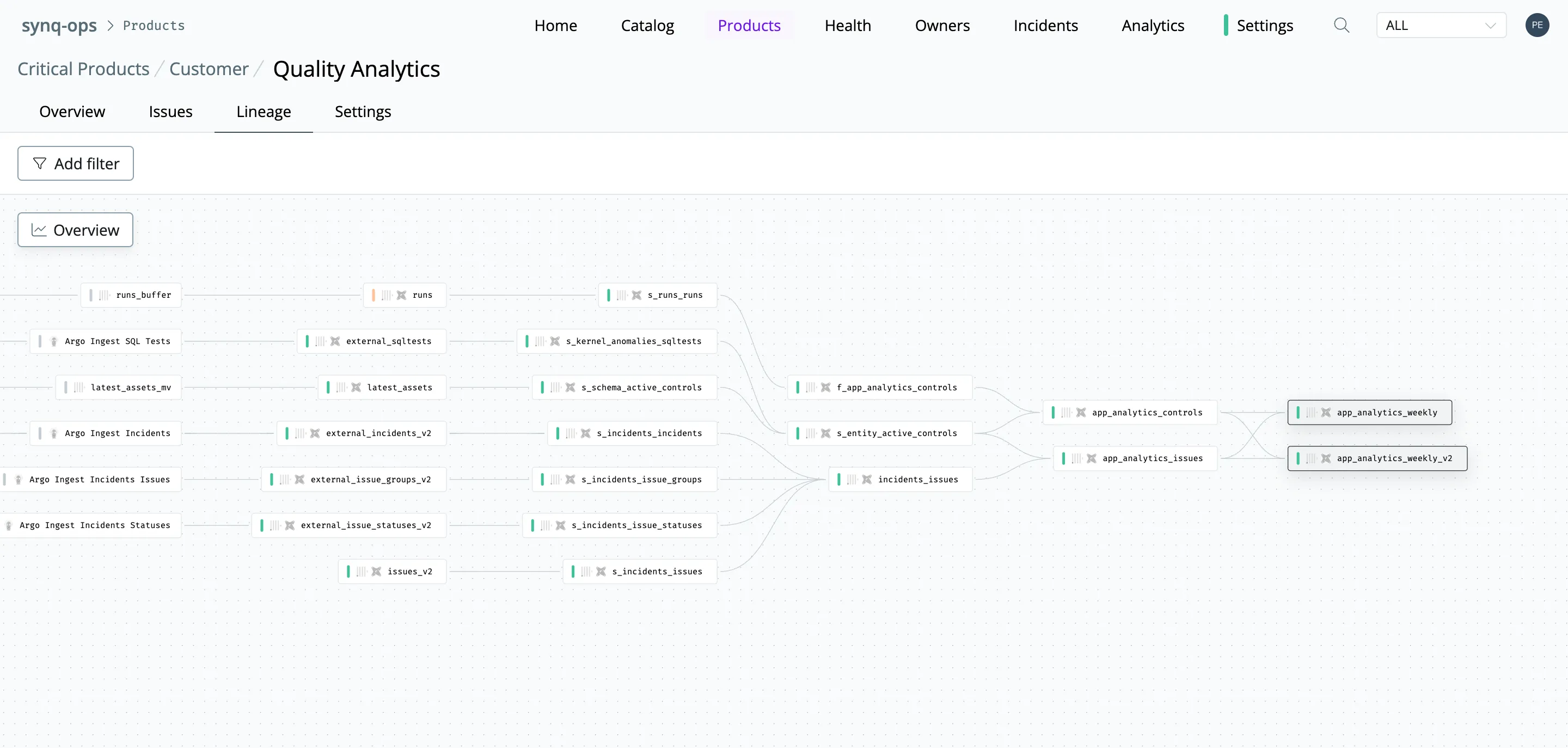Click the synq-ops logo
Image resolution: width=1568 pixels, height=748 pixels.
pyautogui.click(x=59, y=25)
